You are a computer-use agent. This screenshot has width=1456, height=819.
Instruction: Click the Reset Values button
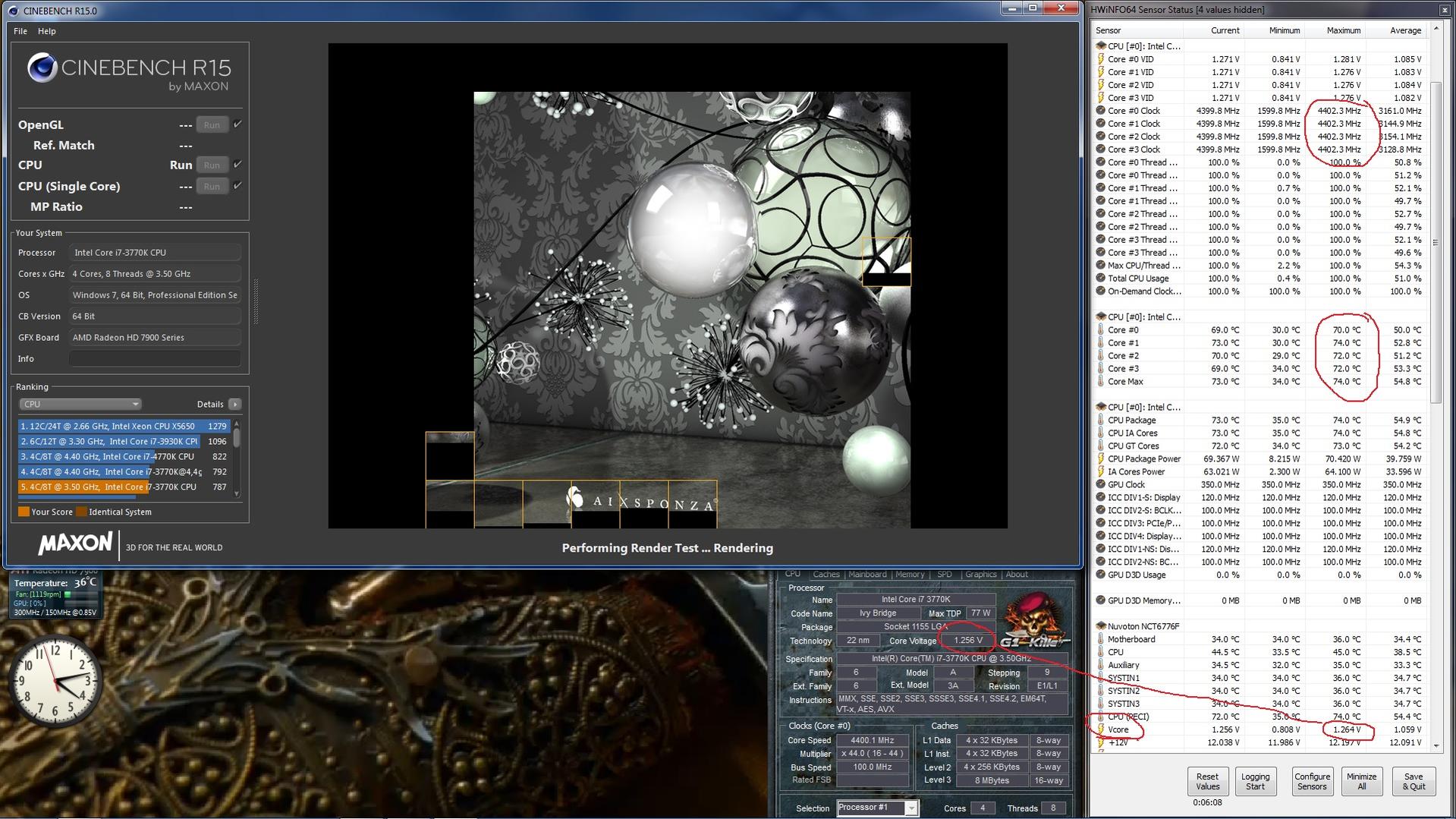click(x=1207, y=782)
